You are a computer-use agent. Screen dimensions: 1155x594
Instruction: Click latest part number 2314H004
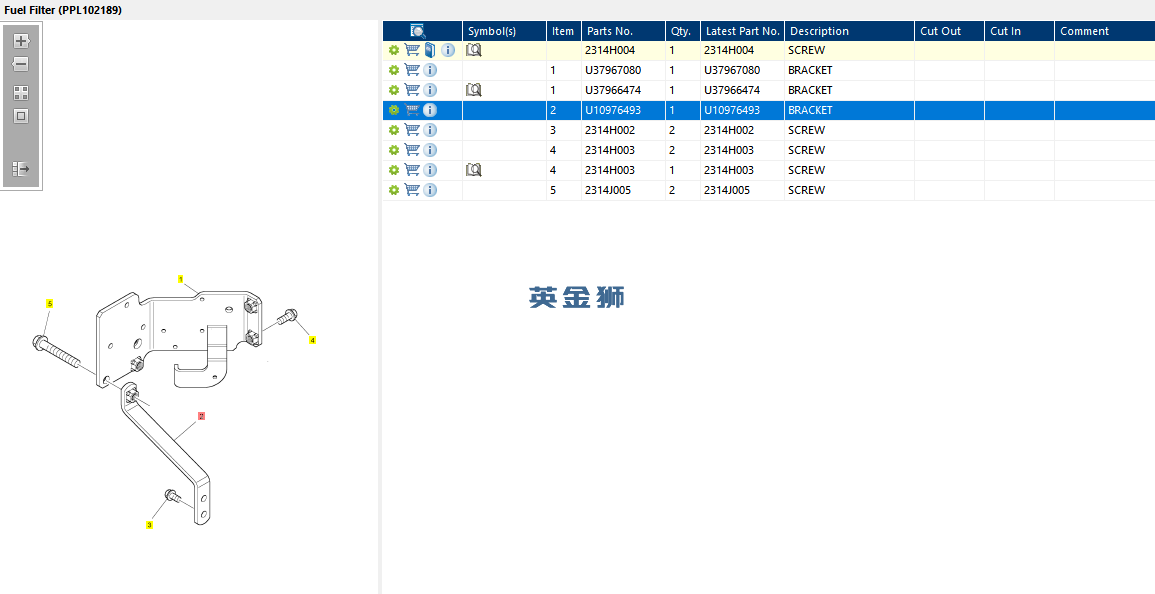729,50
